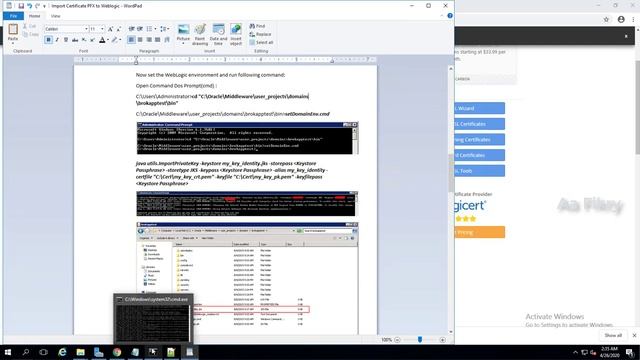
Task: Open Customize Quick Access Toolbar arrow
Action: coord(44,6)
